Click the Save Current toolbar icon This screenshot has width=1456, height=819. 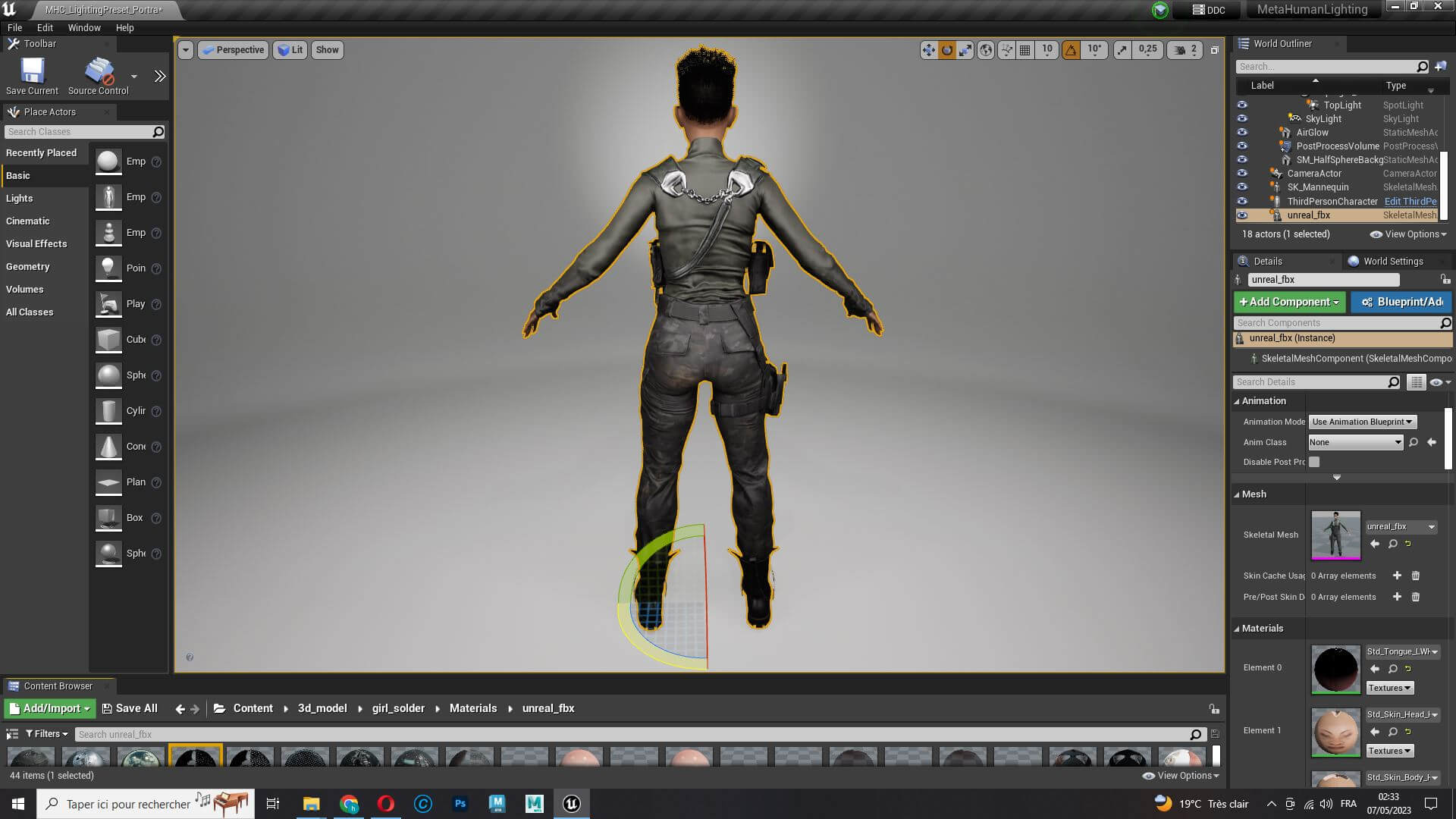click(x=32, y=71)
